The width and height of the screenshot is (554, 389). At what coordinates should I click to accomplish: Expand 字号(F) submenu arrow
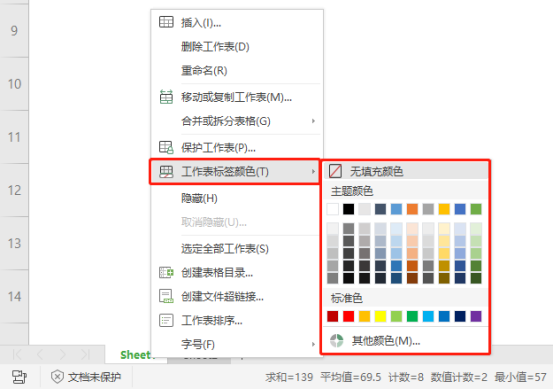click(x=313, y=344)
